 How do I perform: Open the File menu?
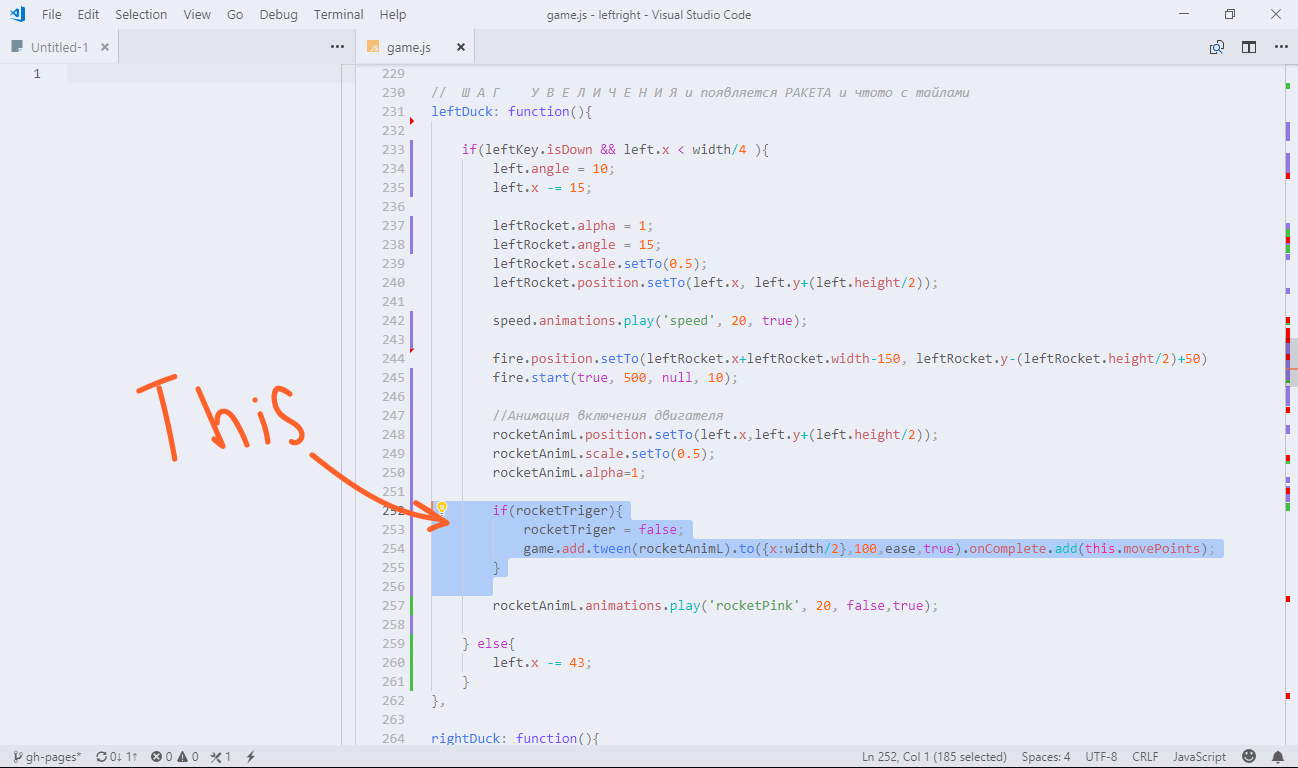point(52,14)
